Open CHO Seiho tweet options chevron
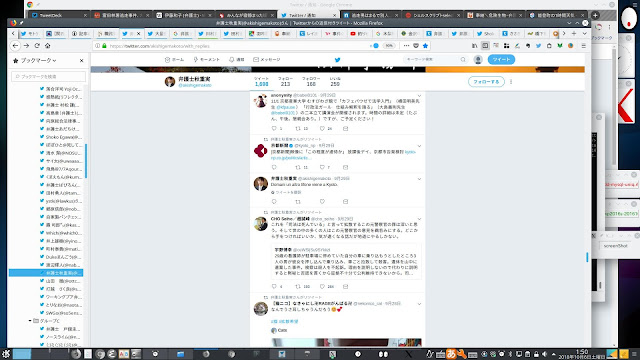 click(419, 219)
